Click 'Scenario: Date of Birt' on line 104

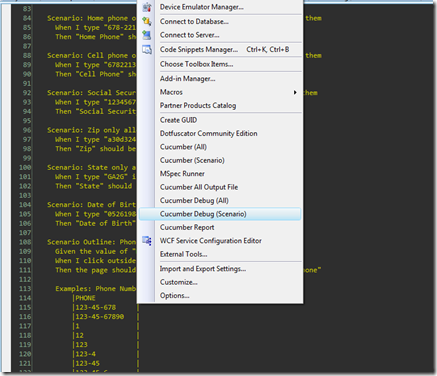click(91, 205)
